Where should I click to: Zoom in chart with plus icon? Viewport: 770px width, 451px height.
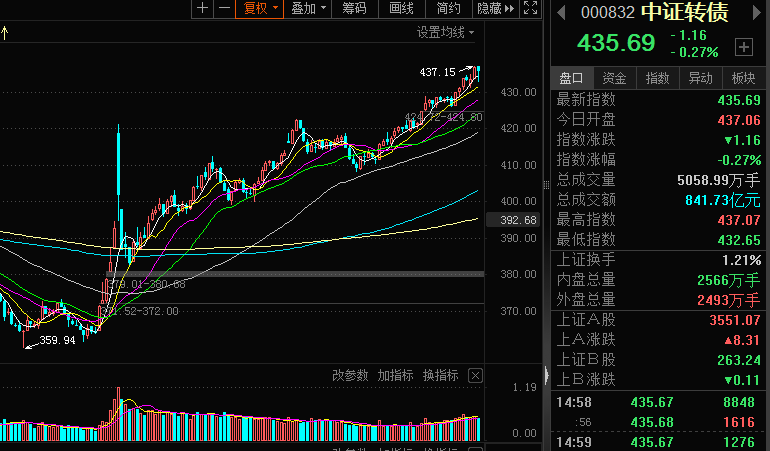[x=202, y=8]
